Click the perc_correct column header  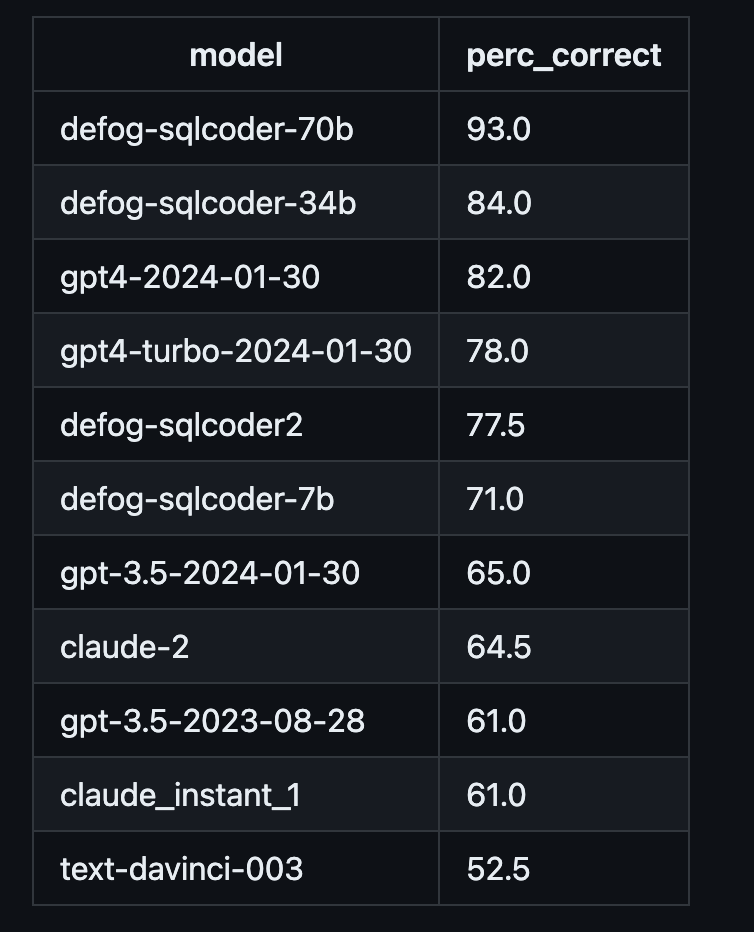563,55
